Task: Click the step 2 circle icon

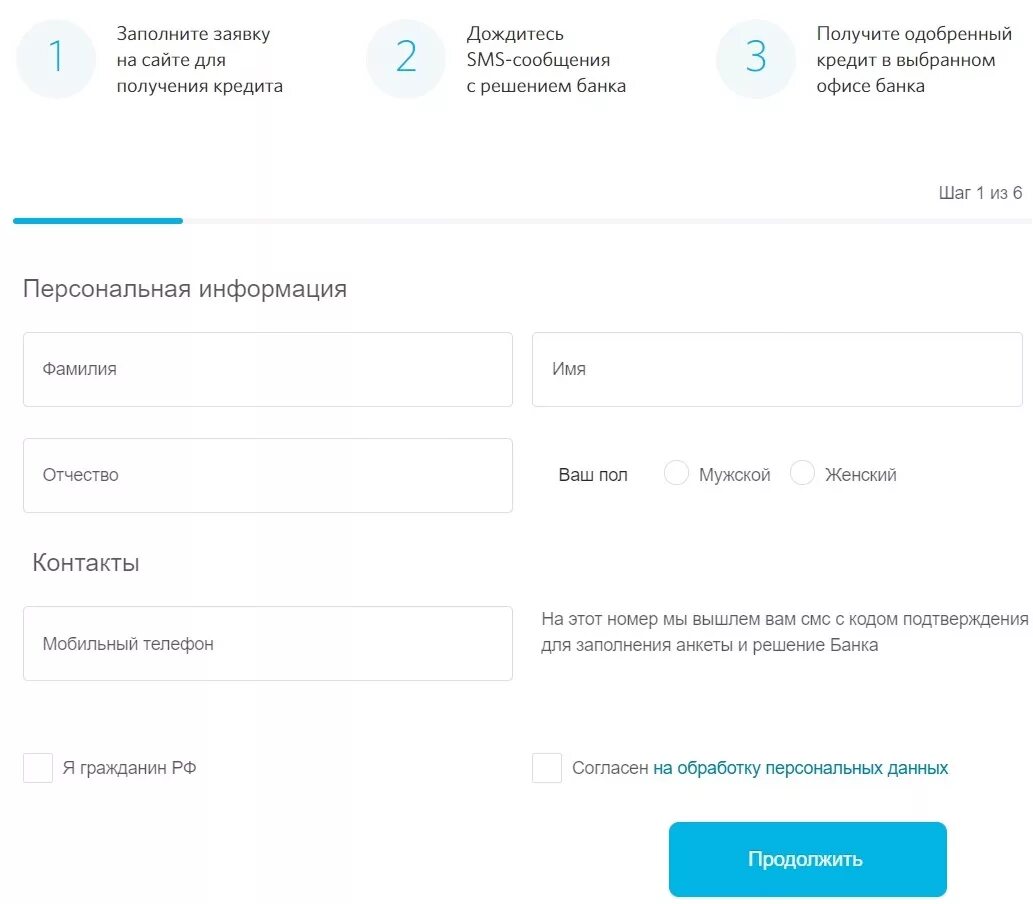Action: pos(406,59)
